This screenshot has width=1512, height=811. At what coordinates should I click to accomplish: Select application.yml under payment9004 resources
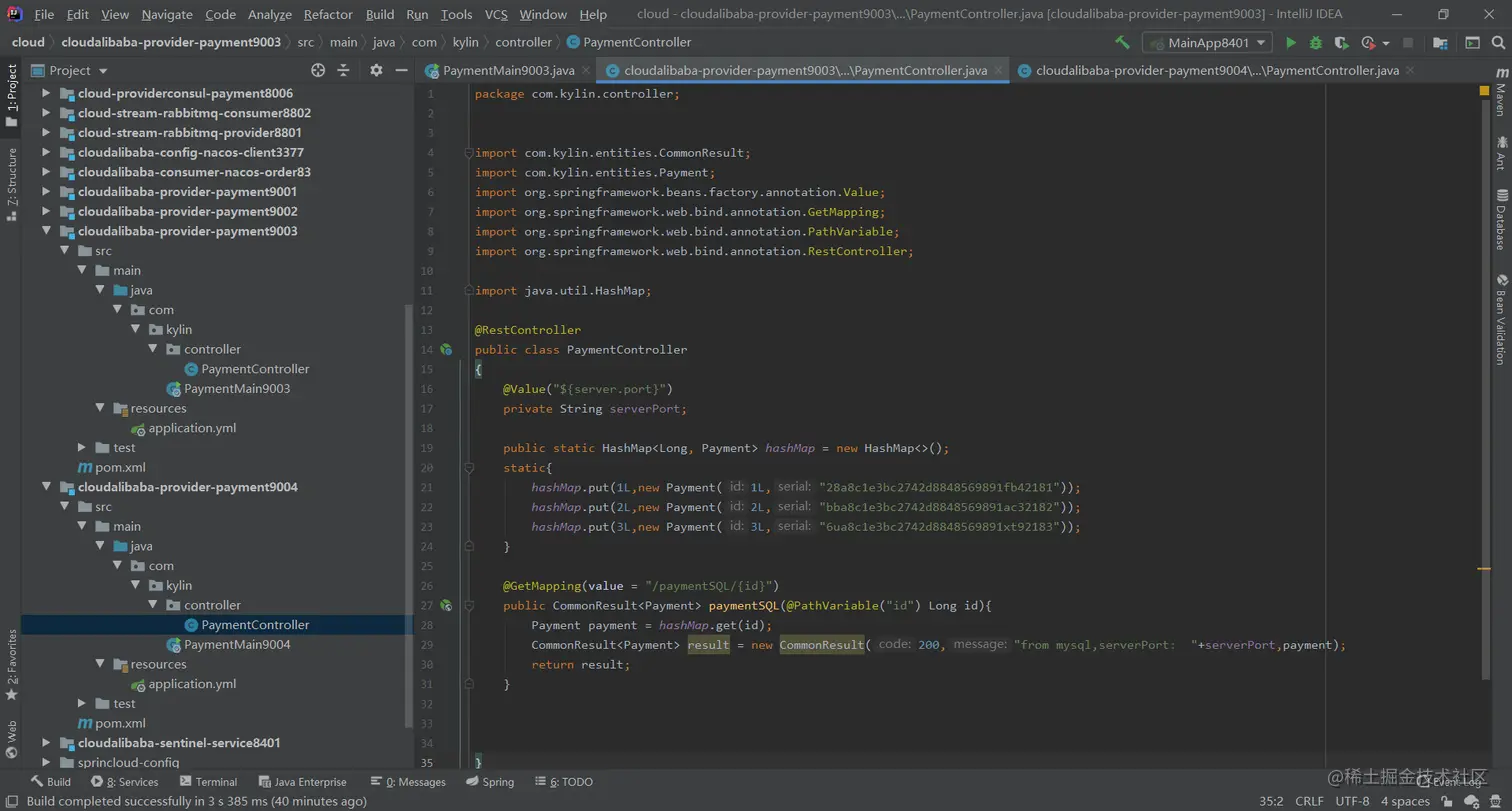coord(192,684)
